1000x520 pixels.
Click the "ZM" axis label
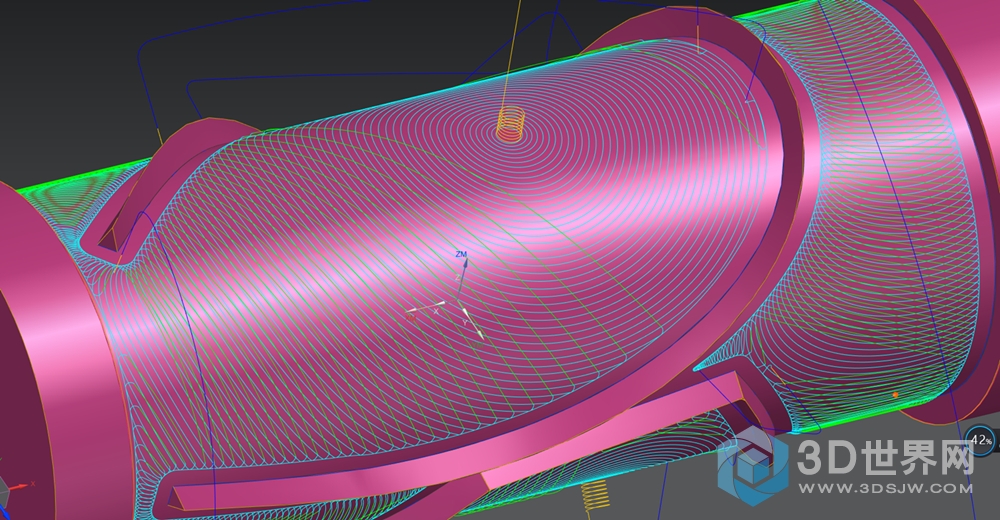(x=461, y=254)
